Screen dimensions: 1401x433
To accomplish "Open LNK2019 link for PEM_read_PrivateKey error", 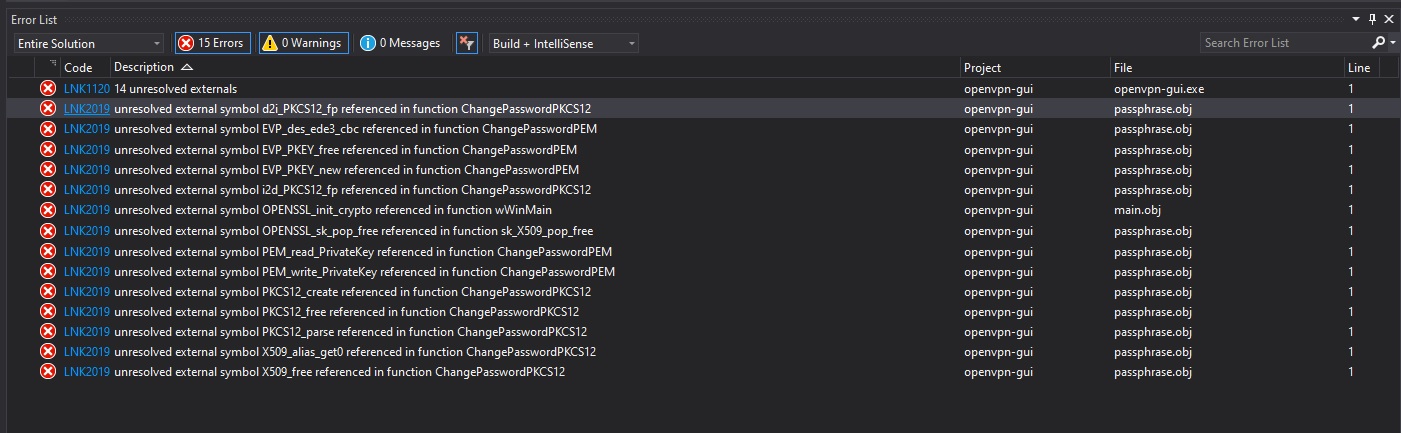I will click(x=87, y=251).
